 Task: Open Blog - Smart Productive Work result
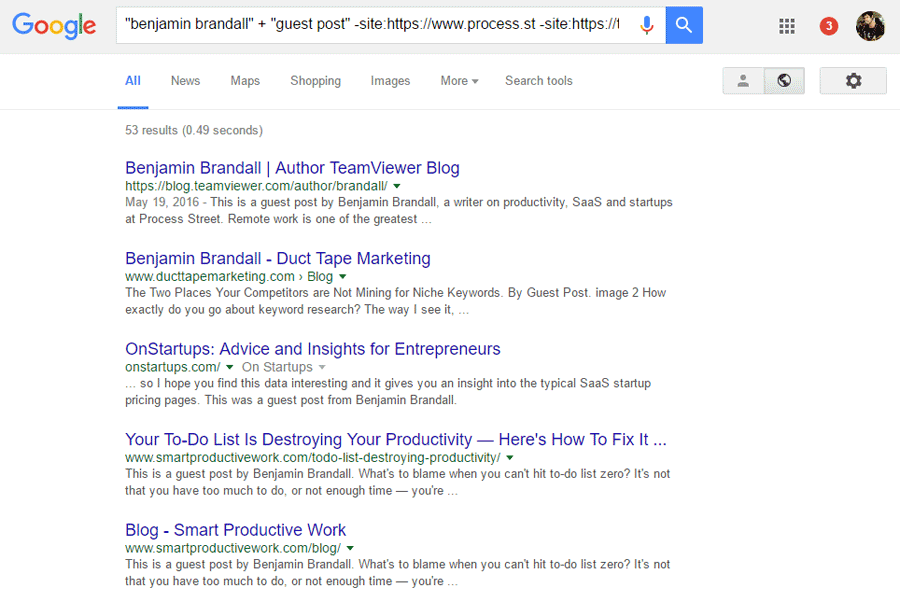(x=235, y=530)
